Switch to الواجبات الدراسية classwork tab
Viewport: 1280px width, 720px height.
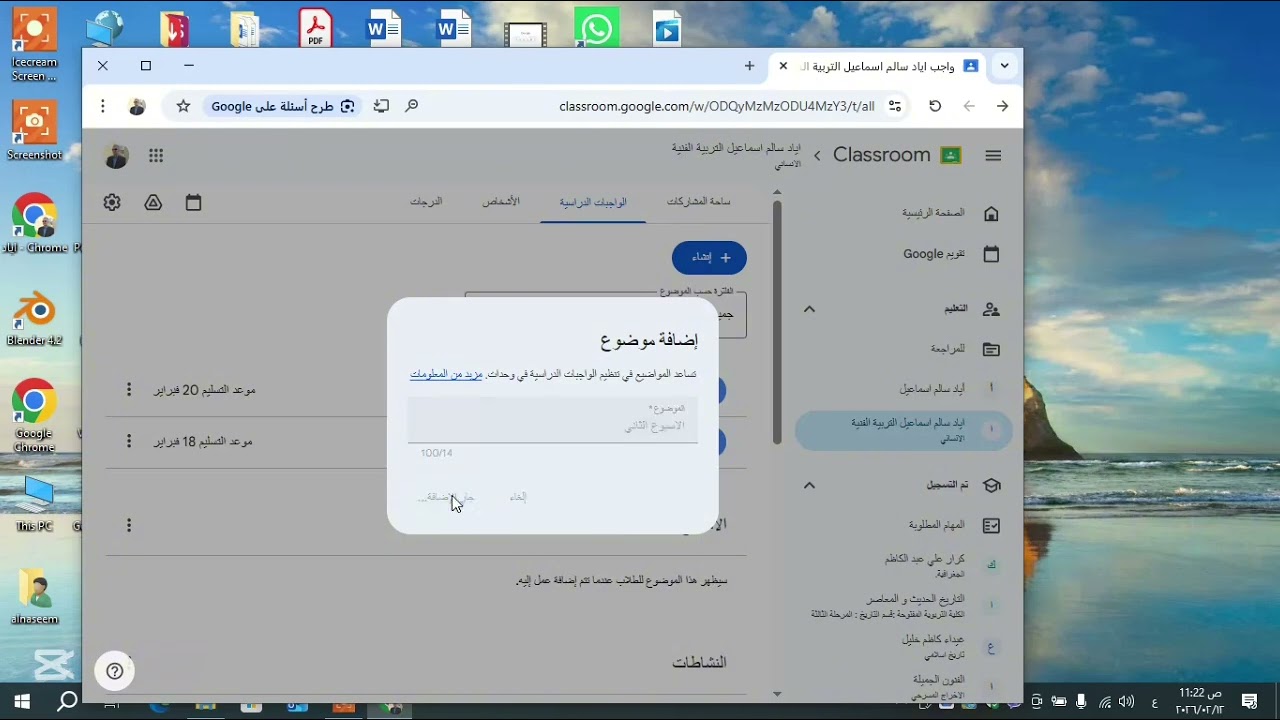click(x=593, y=202)
